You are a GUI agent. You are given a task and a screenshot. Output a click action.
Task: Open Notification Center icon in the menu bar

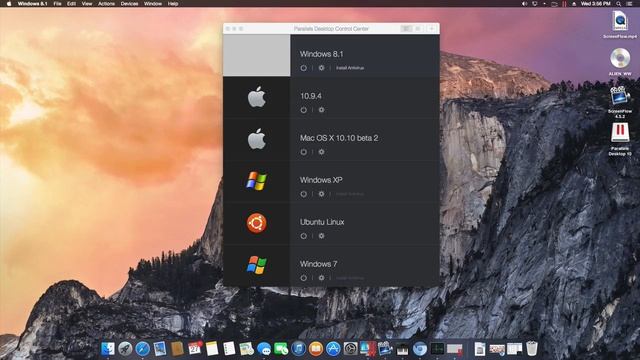tap(630, 4)
